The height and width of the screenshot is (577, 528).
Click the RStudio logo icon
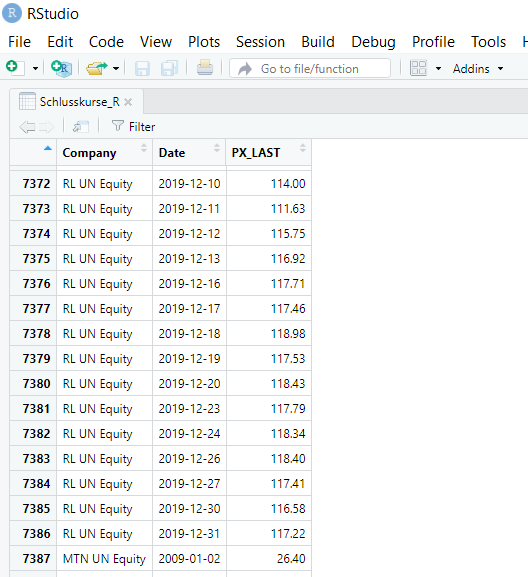pos(12,13)
